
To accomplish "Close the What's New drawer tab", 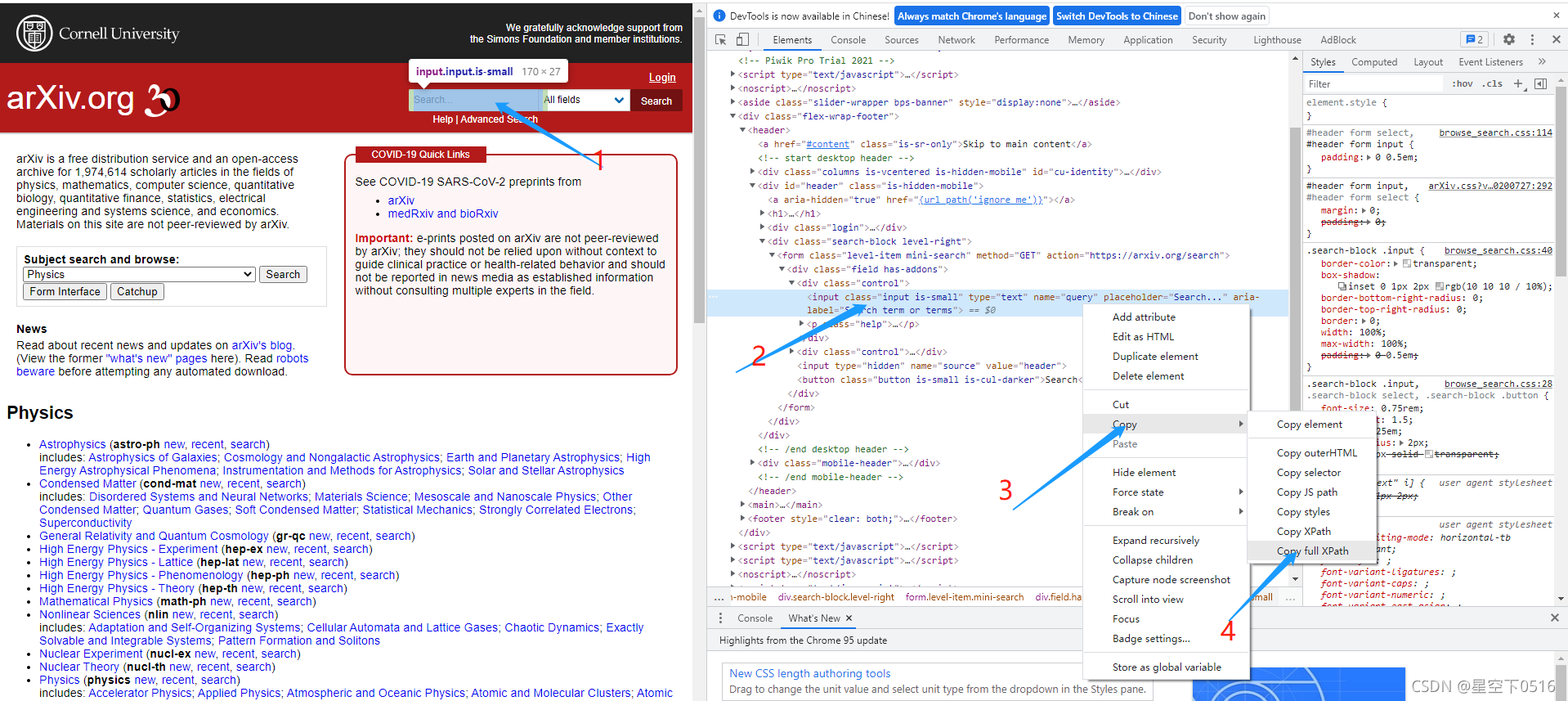I will (849, 618).
